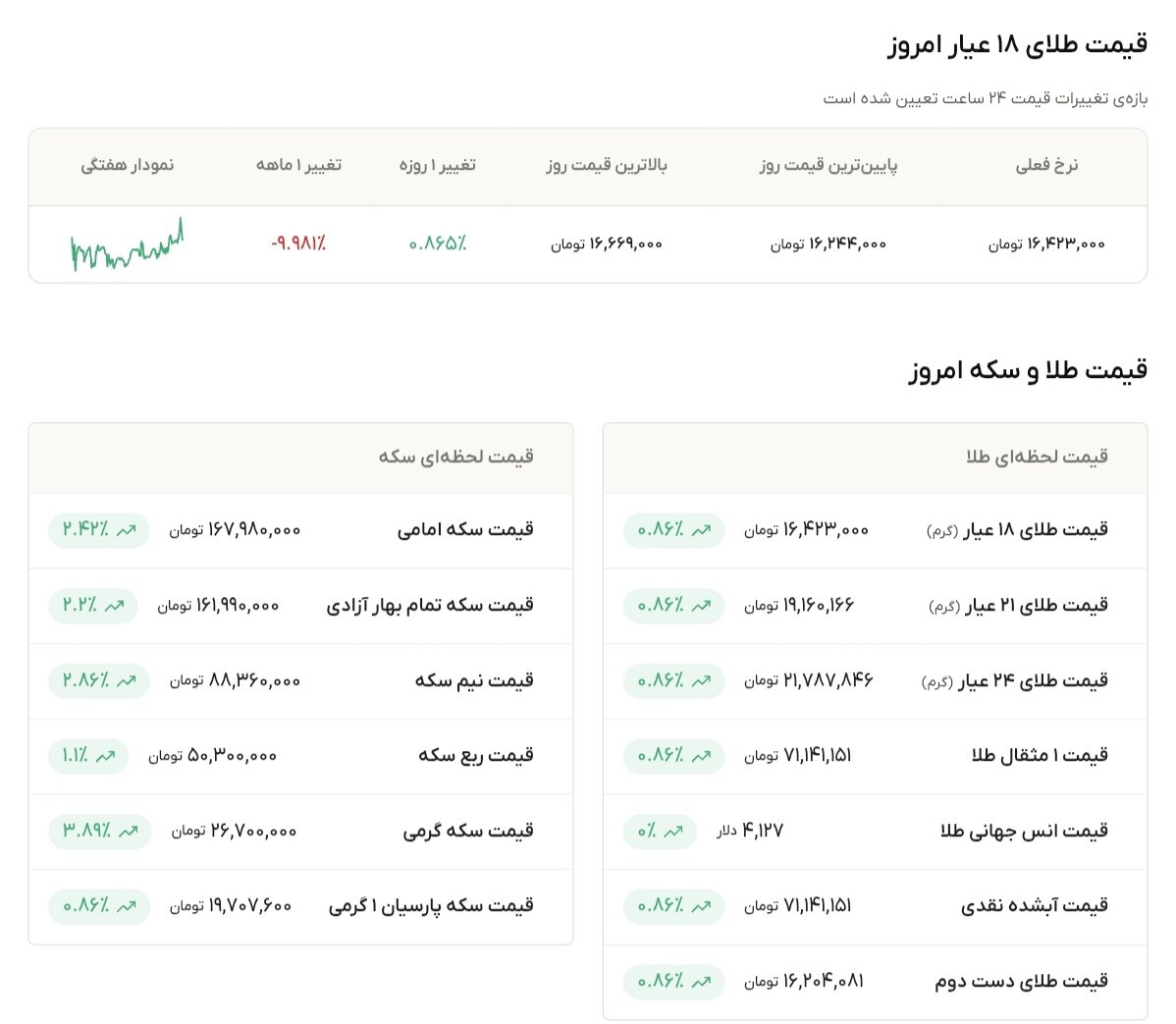1176x1024 pixels.
Task: Click the ۸۸,۳۶۰,۰۰۰ تومان half-coin price
Action: click(235, 681)
